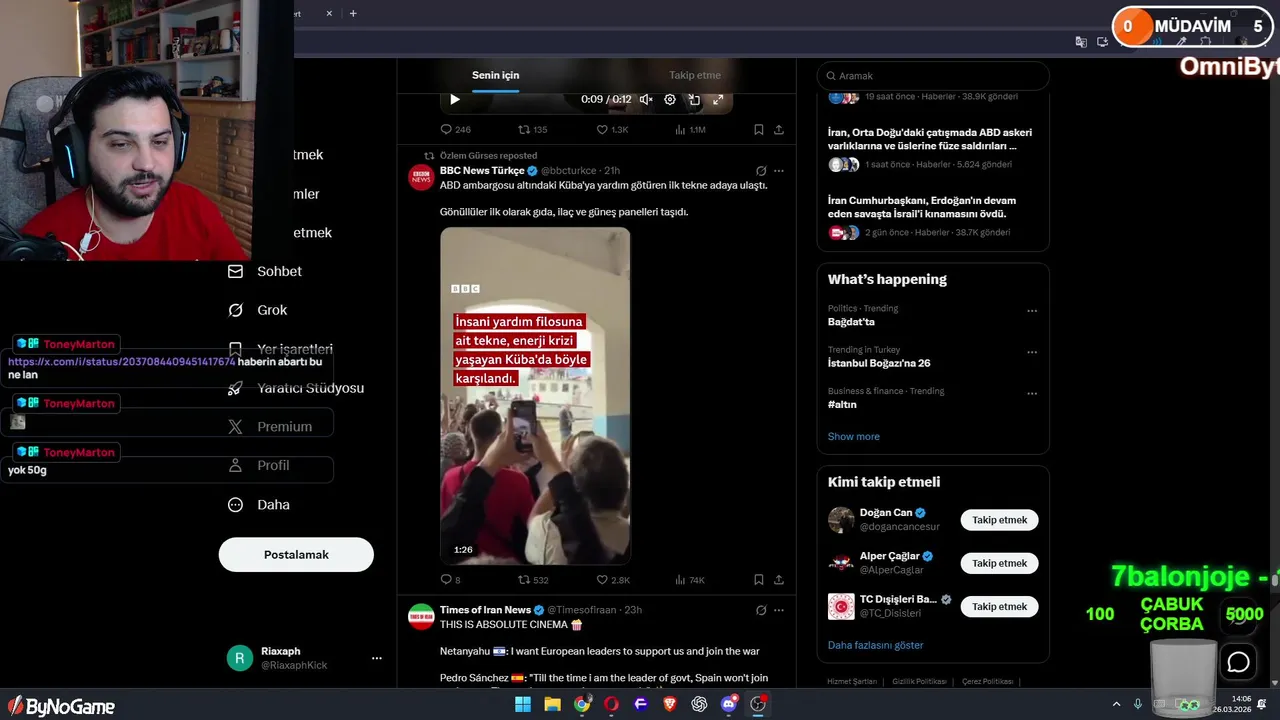The height and width of the screenshot is (720, 1280).
Task: Share the top video post
Action: click(x=779, y=130)
